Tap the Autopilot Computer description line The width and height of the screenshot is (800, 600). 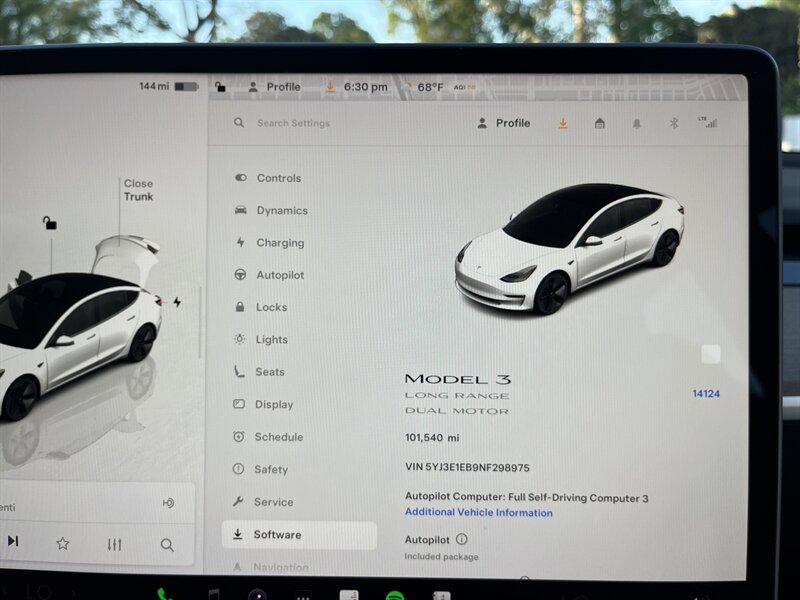[x=527, y=497]
